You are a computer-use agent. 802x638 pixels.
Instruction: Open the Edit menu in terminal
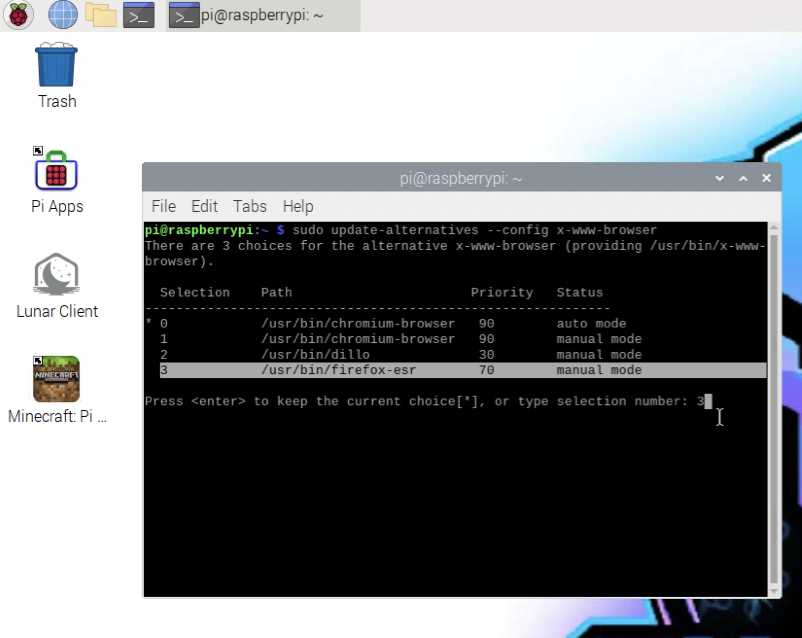coord(204,206)
